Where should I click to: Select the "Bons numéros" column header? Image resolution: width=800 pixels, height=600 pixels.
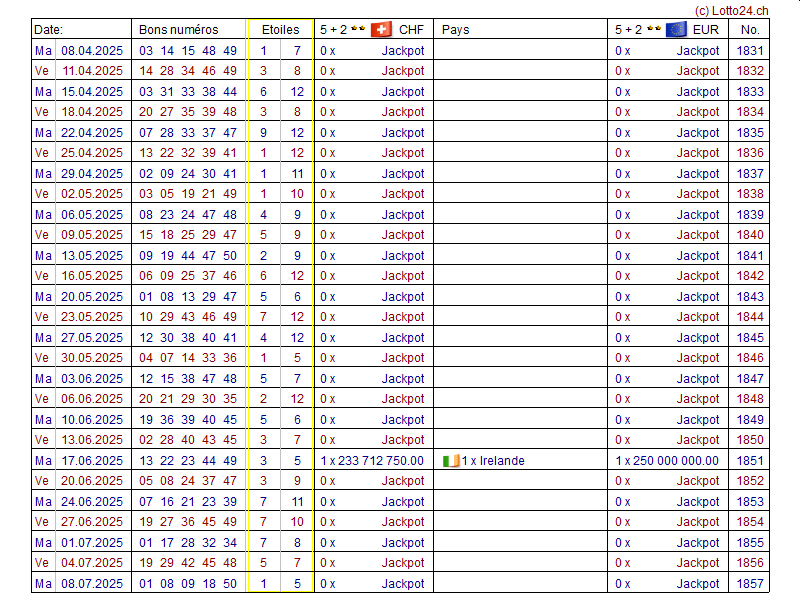point(177,29)
